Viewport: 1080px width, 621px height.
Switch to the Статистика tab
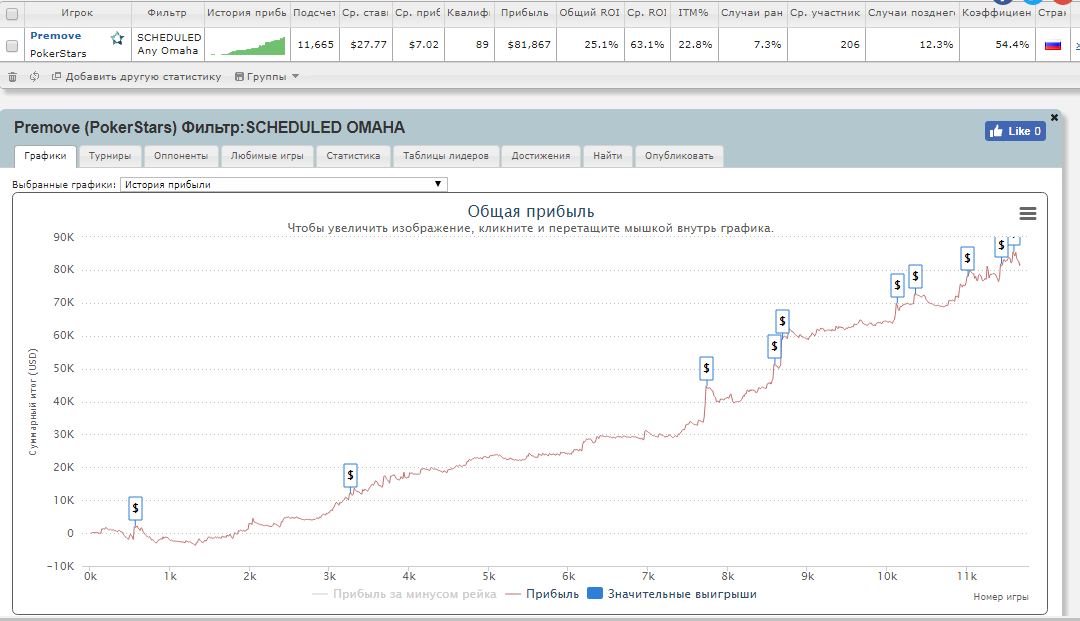pos(353,156)
